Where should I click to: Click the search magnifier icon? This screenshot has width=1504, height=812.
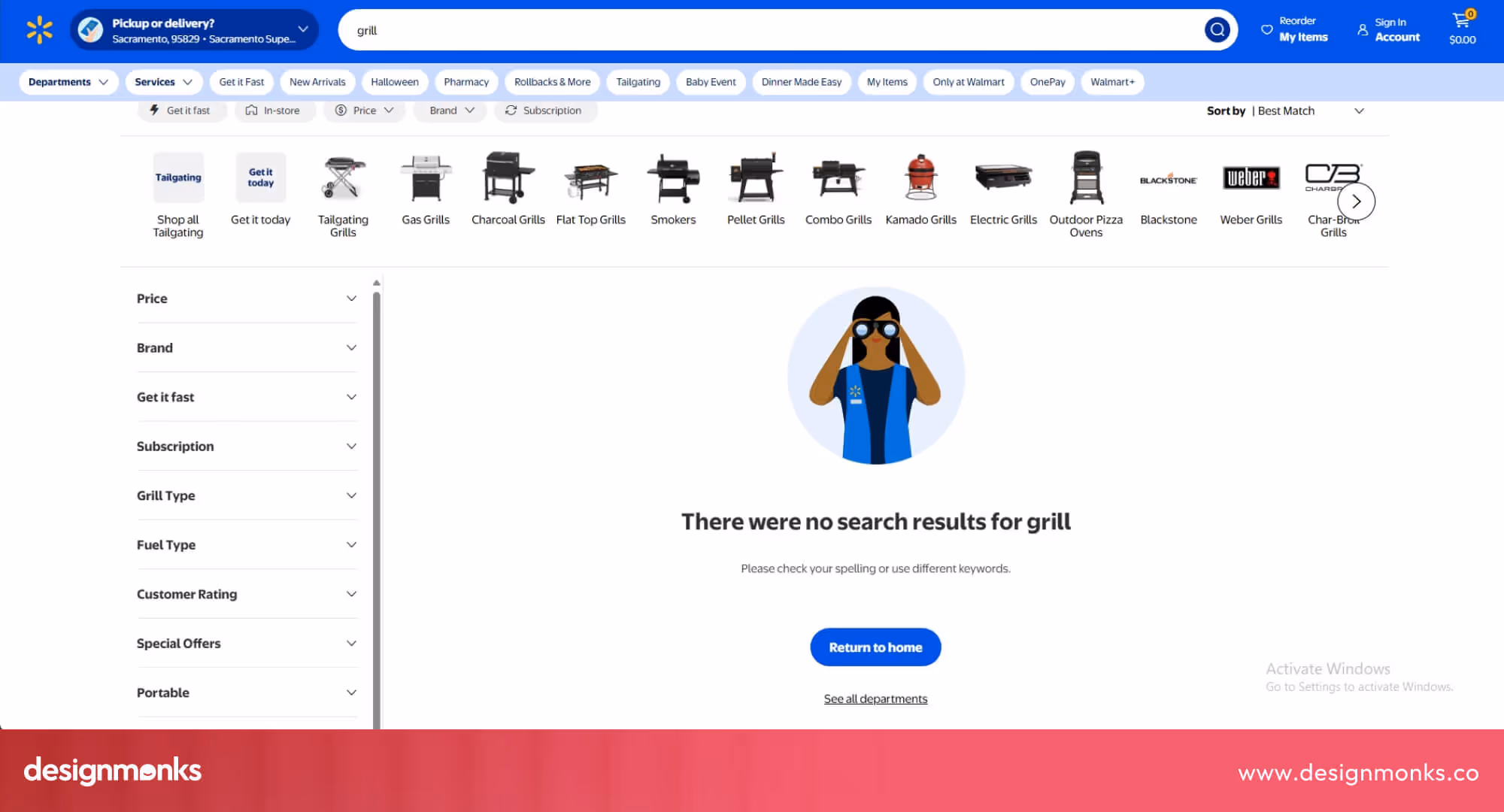(1217, 29)
